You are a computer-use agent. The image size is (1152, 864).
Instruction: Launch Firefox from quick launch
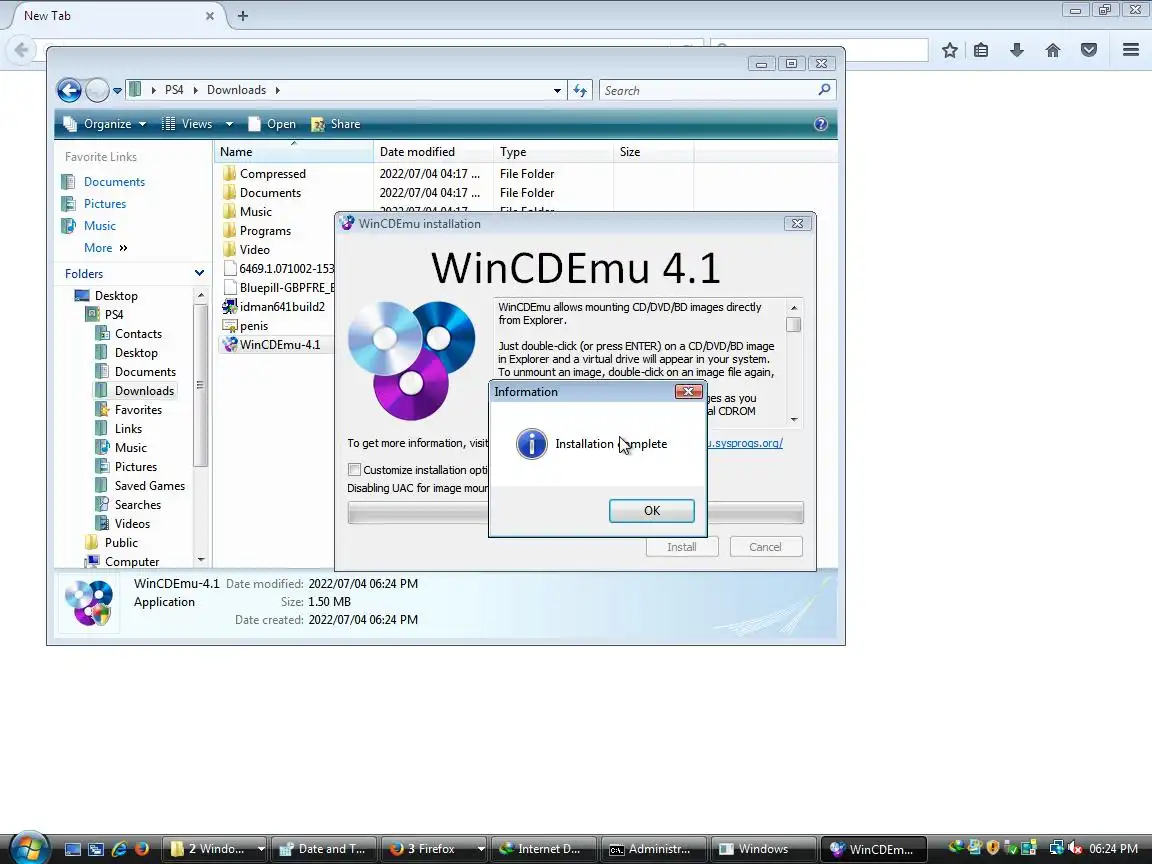pos(142,849)
